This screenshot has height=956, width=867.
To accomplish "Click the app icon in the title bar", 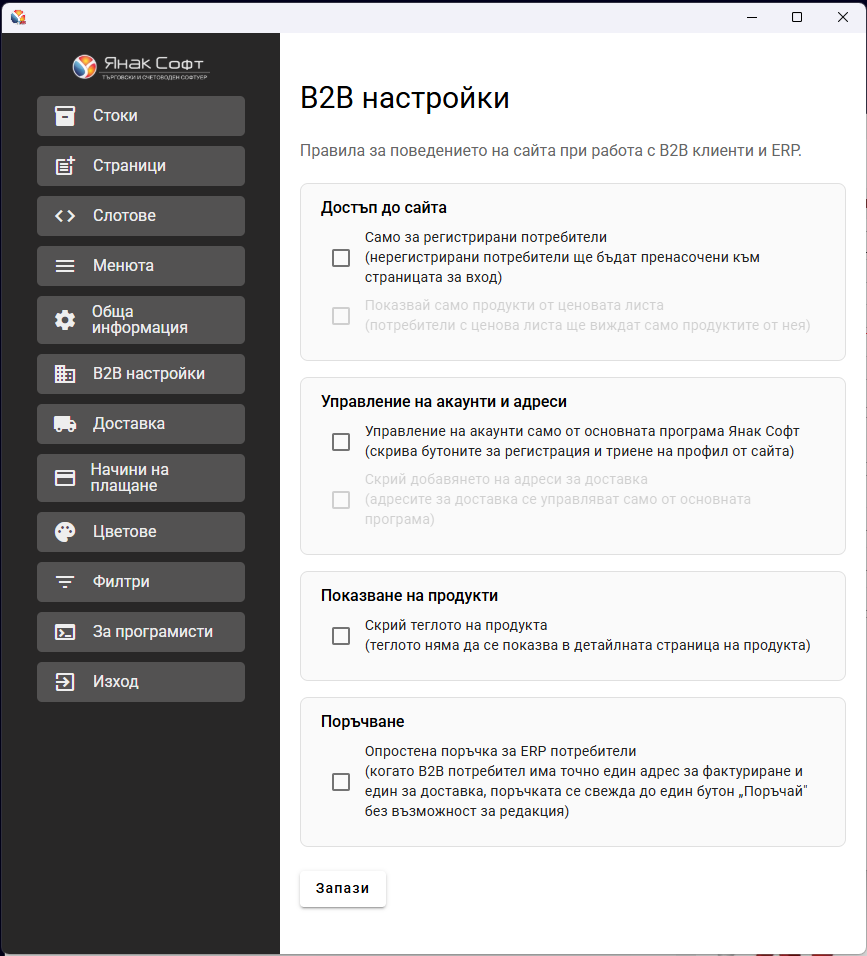I will (x=18, y=16).
